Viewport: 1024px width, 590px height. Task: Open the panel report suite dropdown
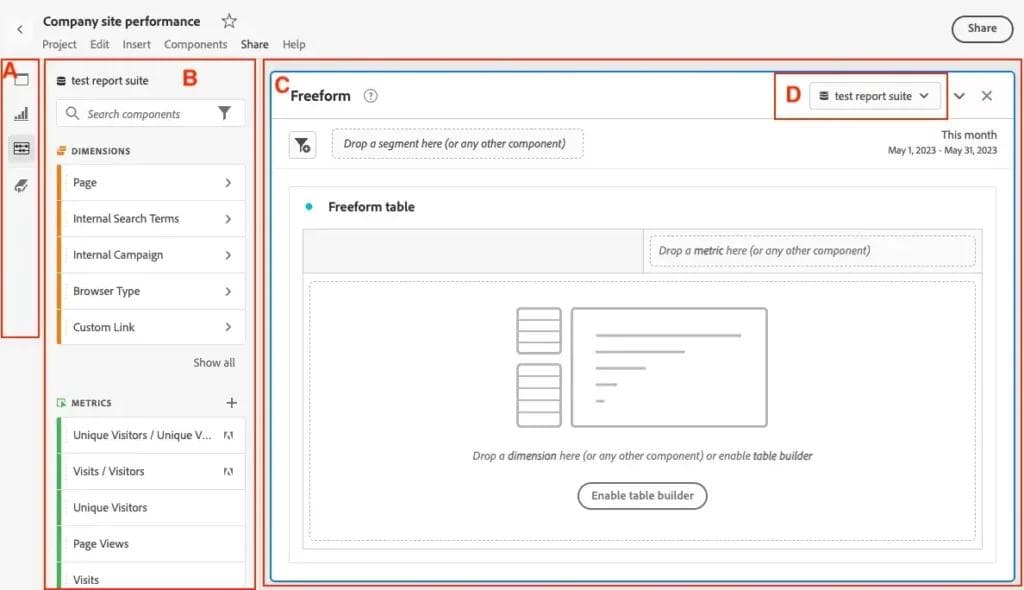point(874,96)
